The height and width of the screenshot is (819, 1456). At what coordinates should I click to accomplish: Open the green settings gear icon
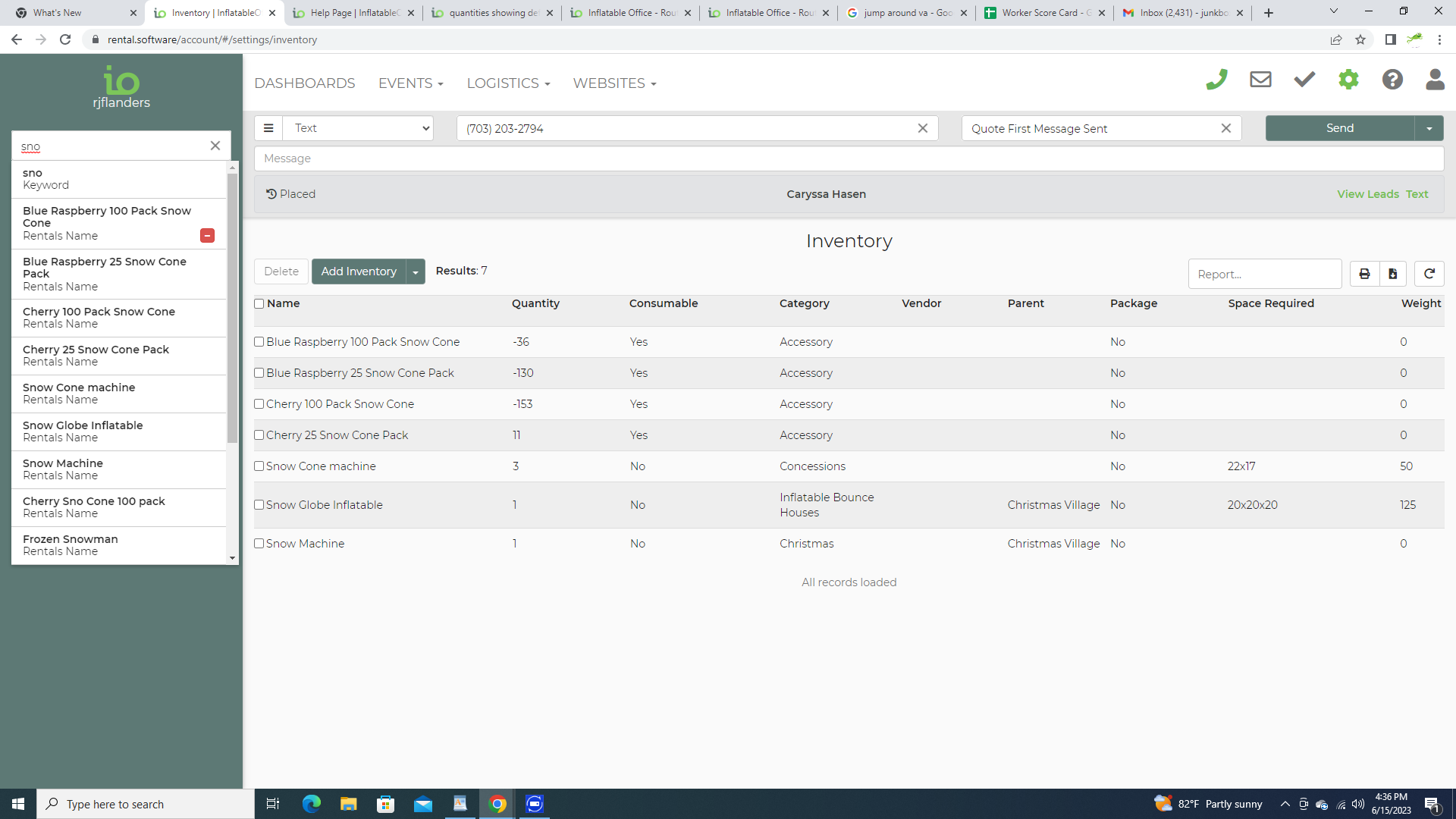point(1348,80)
